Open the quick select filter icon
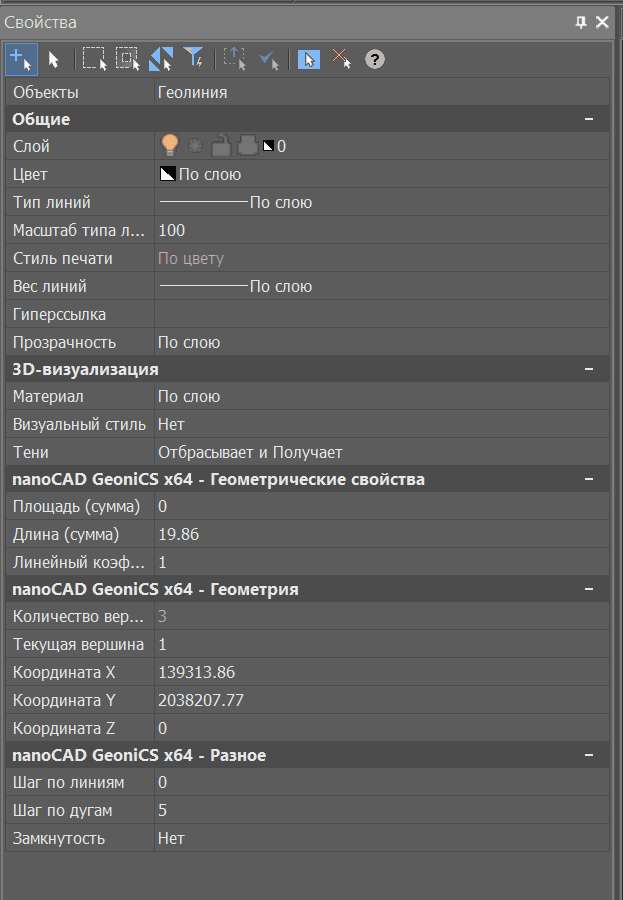 click(193, 59)
